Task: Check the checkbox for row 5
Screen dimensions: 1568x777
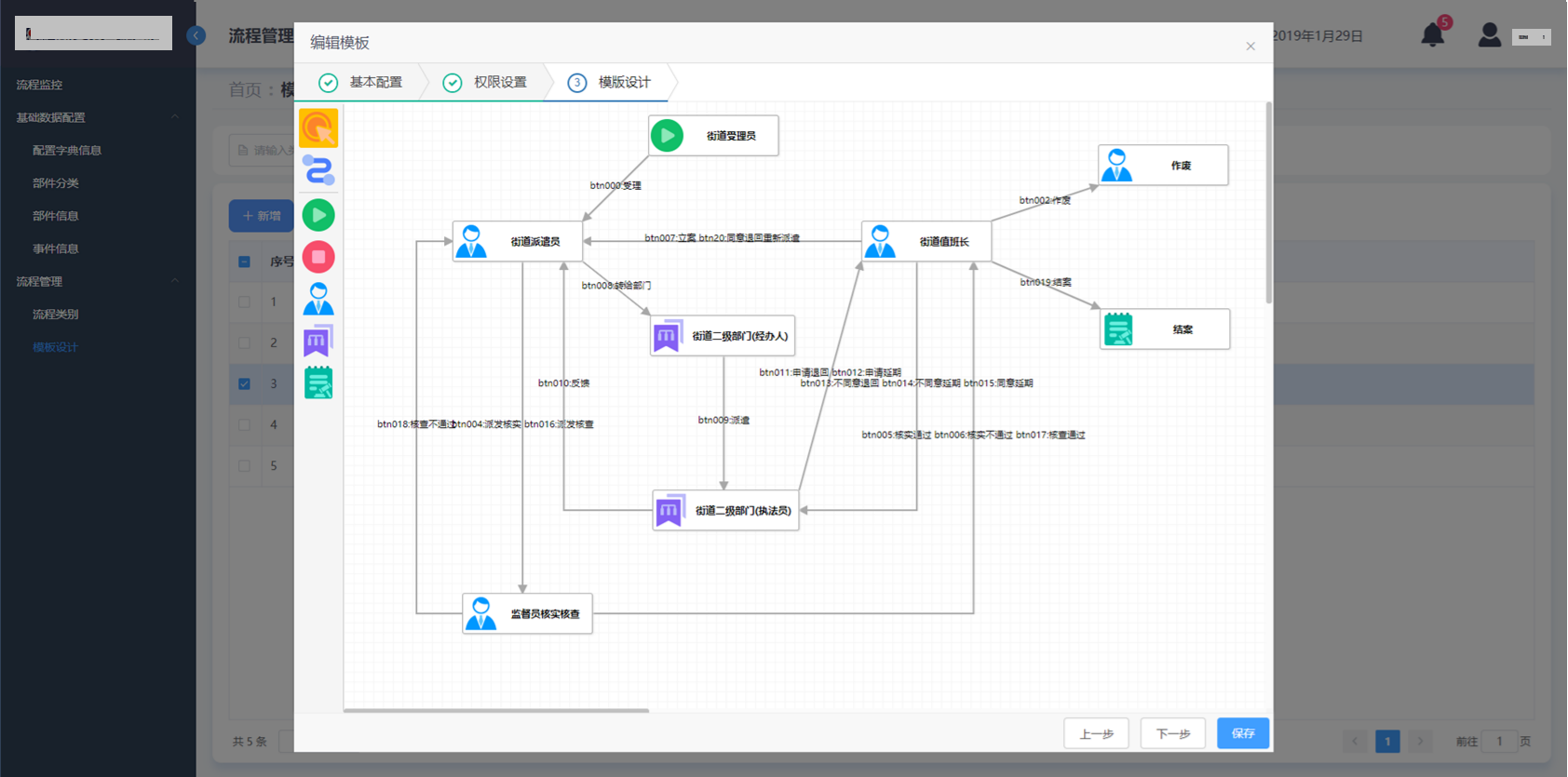Action: point(244,465)
